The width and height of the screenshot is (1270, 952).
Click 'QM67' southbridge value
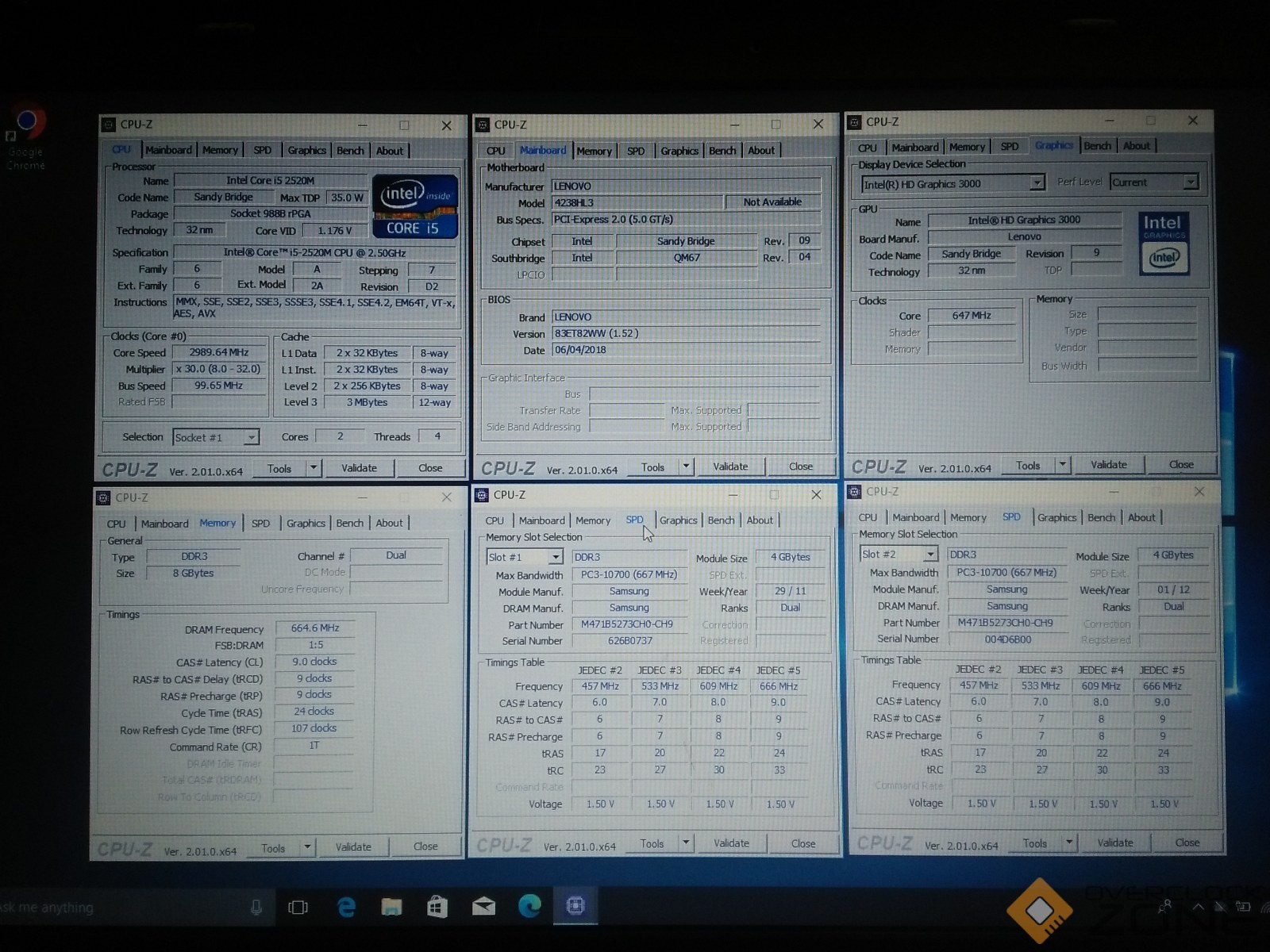point(687,258)
